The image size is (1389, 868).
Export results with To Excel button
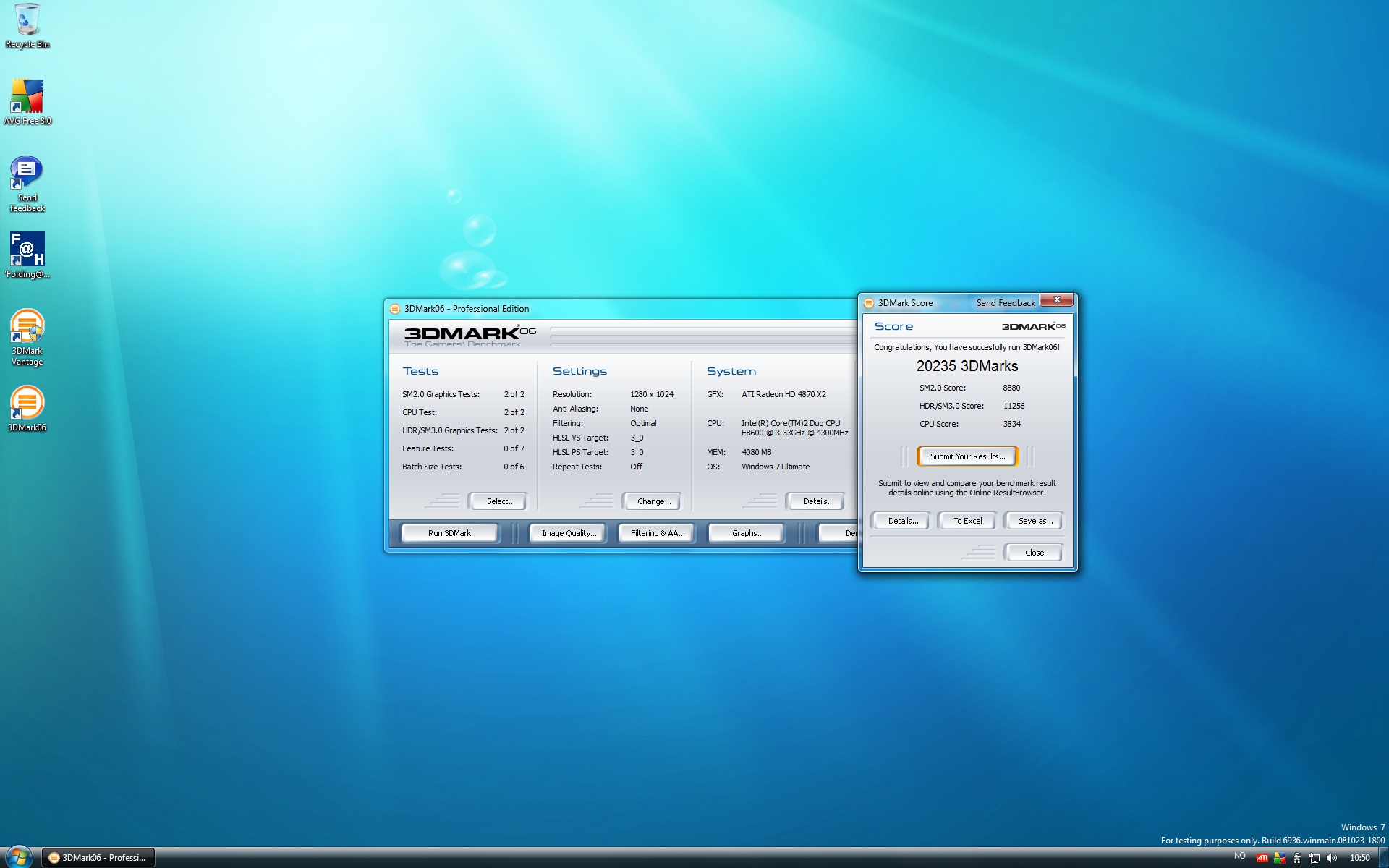coord(967,521)
